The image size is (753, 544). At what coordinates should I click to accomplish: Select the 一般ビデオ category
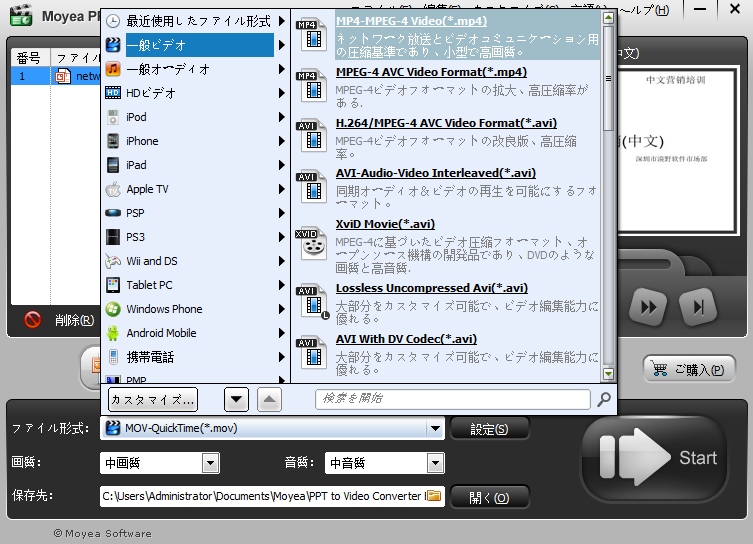coord(195,45)
